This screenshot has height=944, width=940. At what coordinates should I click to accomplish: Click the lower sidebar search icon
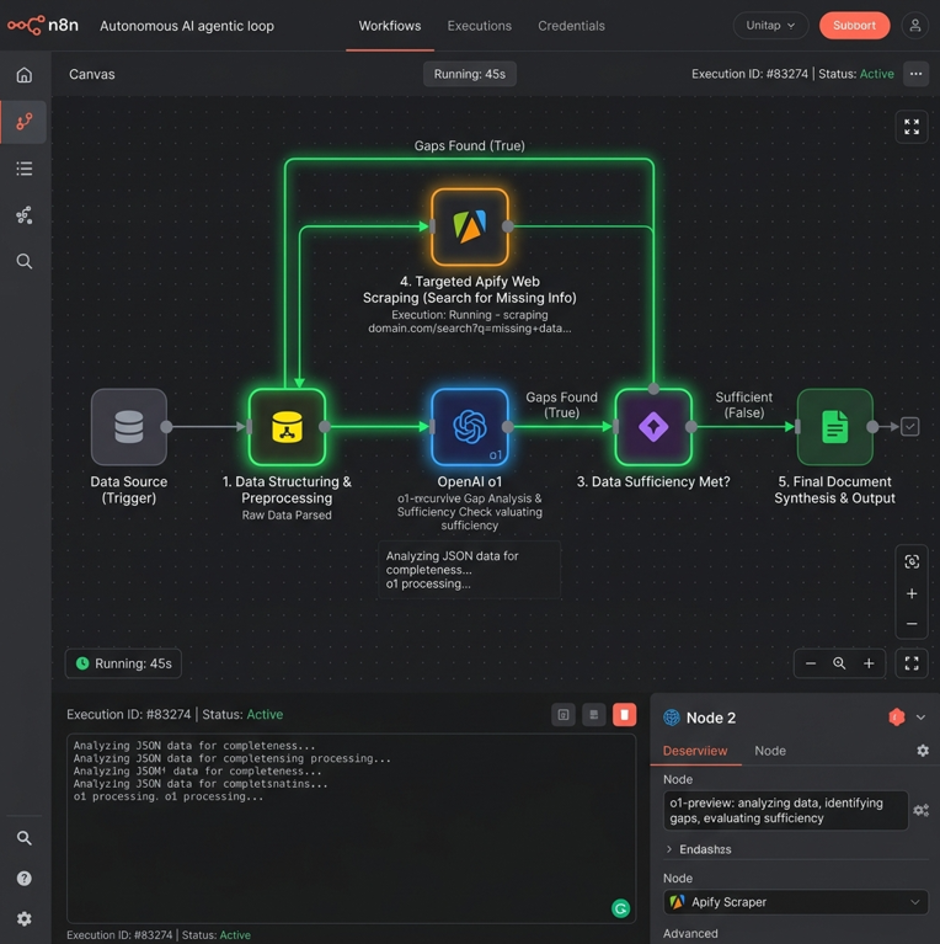pyautogui.click(x=24, y=837)
